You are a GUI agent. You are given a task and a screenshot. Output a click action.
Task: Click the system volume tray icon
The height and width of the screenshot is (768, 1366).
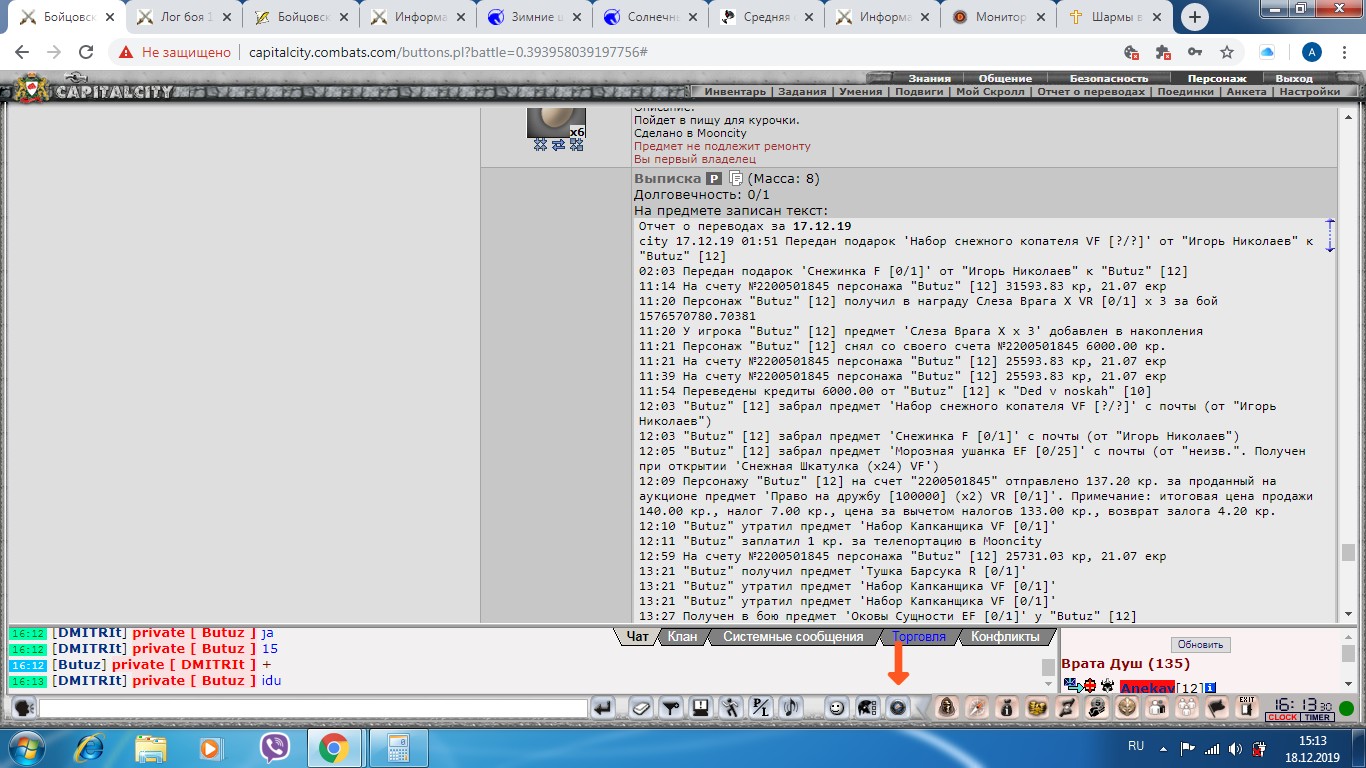(1237, 747)
